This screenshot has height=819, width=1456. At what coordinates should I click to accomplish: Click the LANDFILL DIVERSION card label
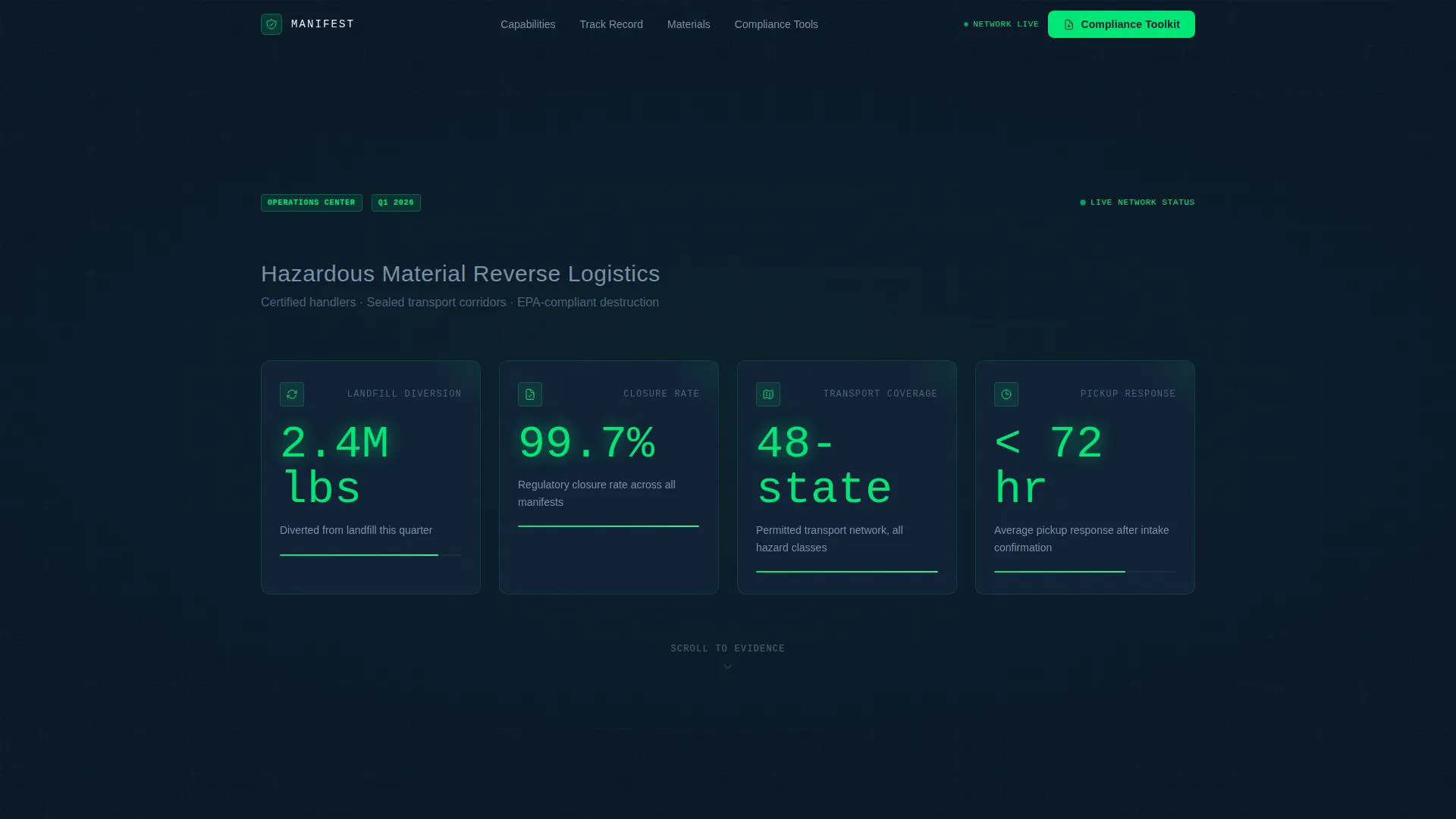(404, 394)
